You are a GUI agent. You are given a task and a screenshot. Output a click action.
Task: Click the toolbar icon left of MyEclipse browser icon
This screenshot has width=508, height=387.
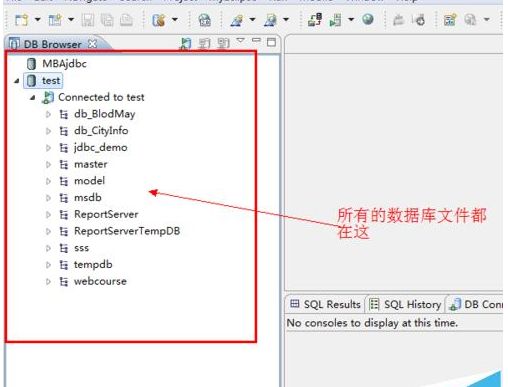tap(159, 20)
